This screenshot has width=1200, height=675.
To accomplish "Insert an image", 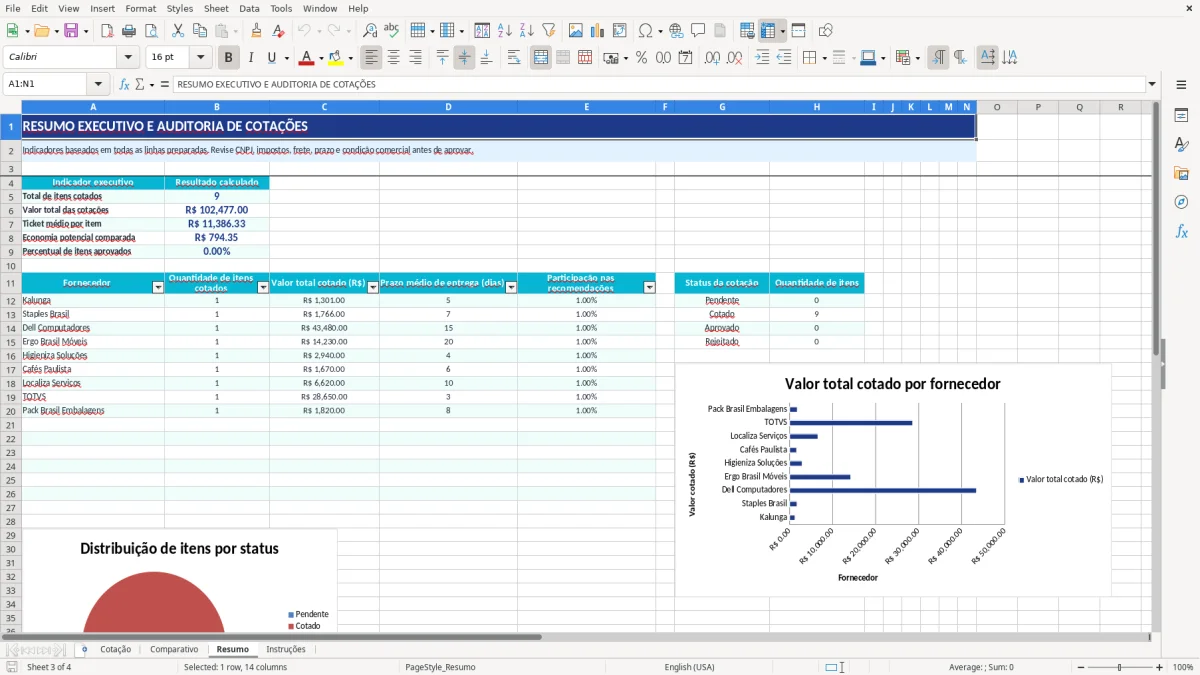I will 576,31.
